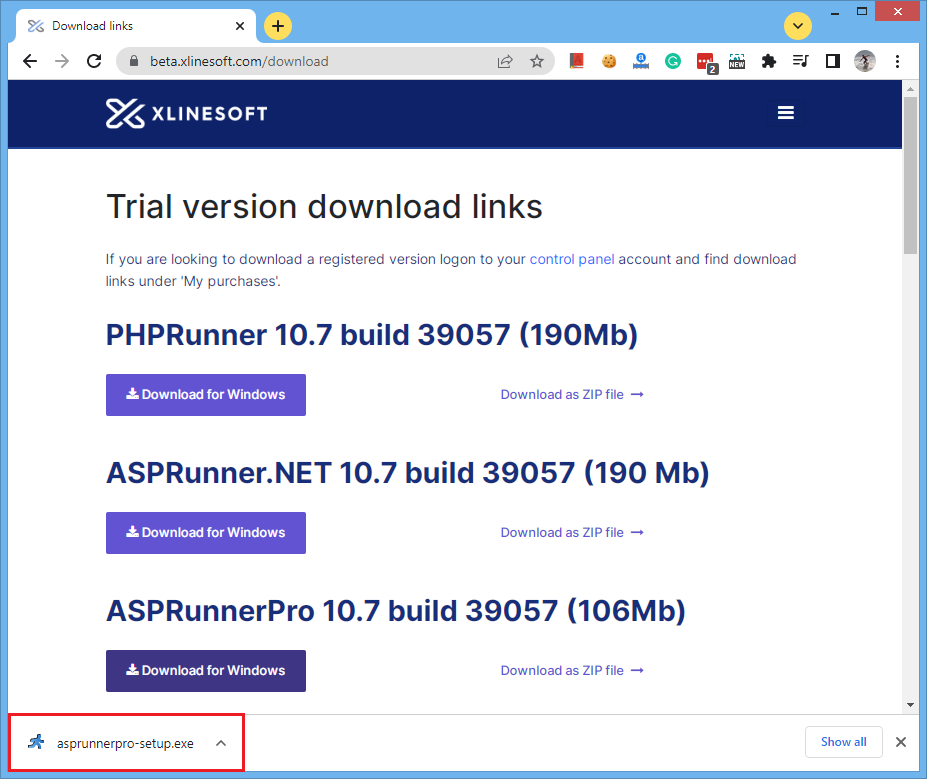Expand options chevron for asprunnerpro-setup.exe
This screenshot has height=779, width=927.
click(x=221, y=743)
